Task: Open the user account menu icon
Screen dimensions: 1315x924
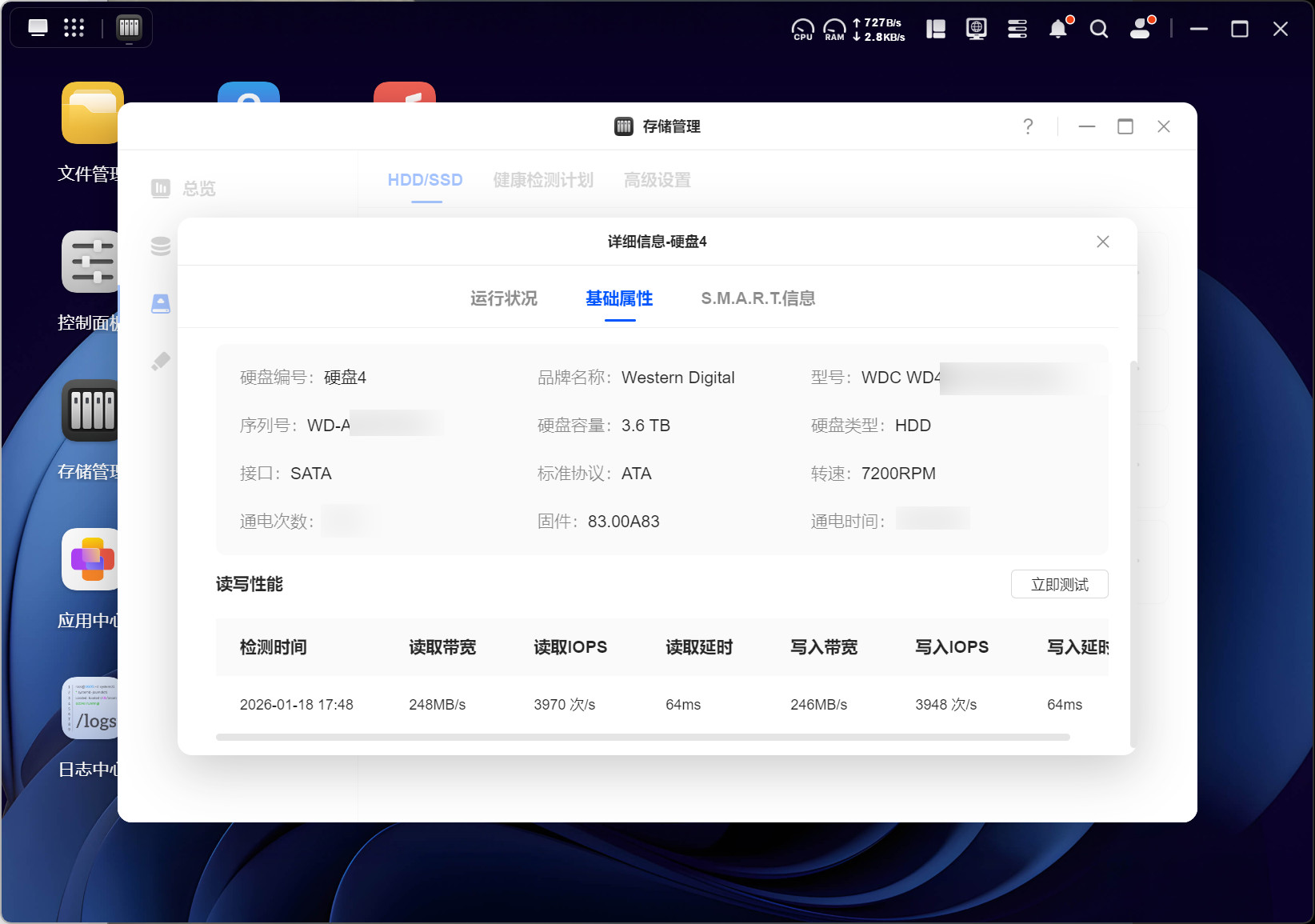Action: 1141,28
